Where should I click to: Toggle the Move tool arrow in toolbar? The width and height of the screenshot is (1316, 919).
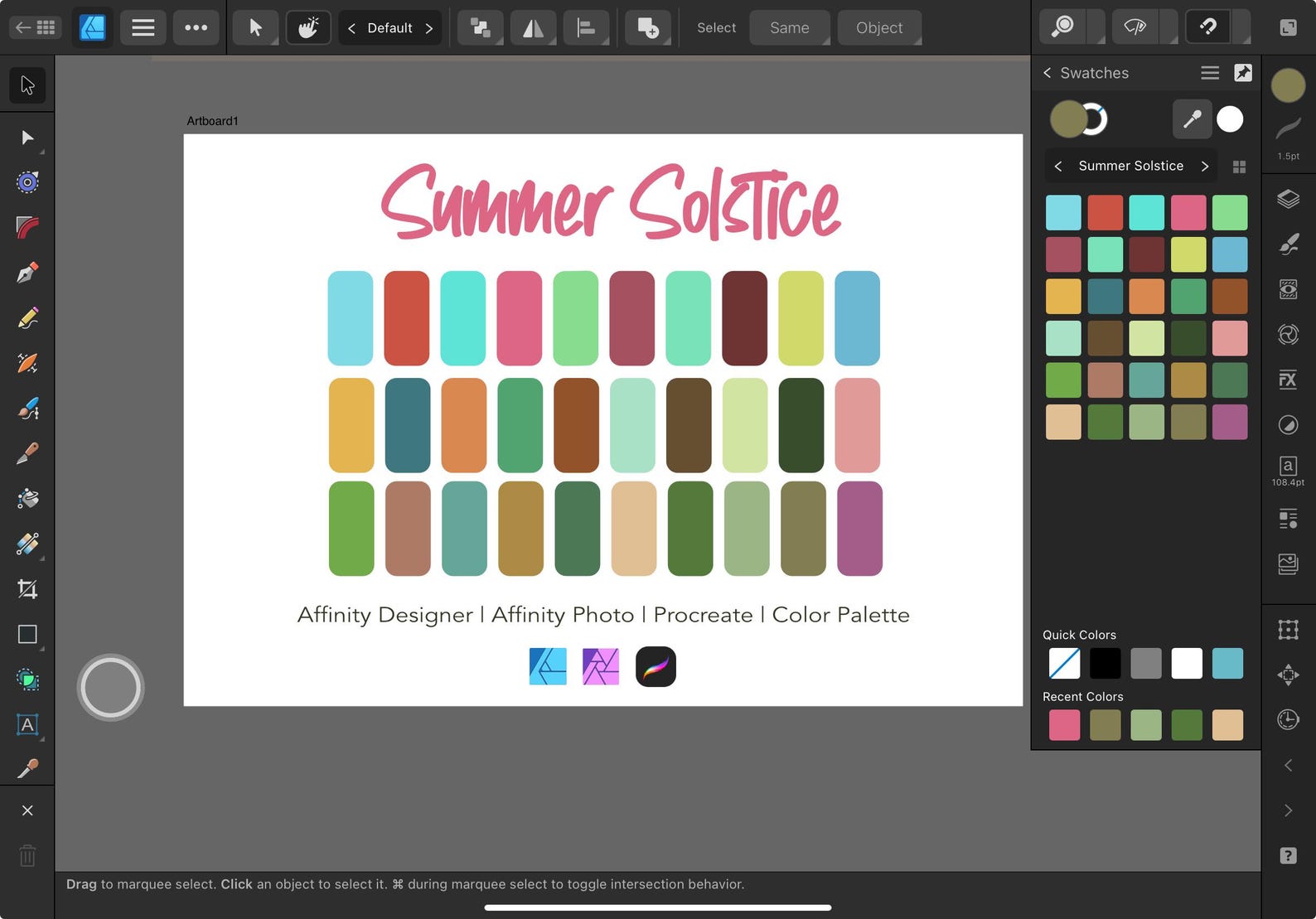pos(255,27)
